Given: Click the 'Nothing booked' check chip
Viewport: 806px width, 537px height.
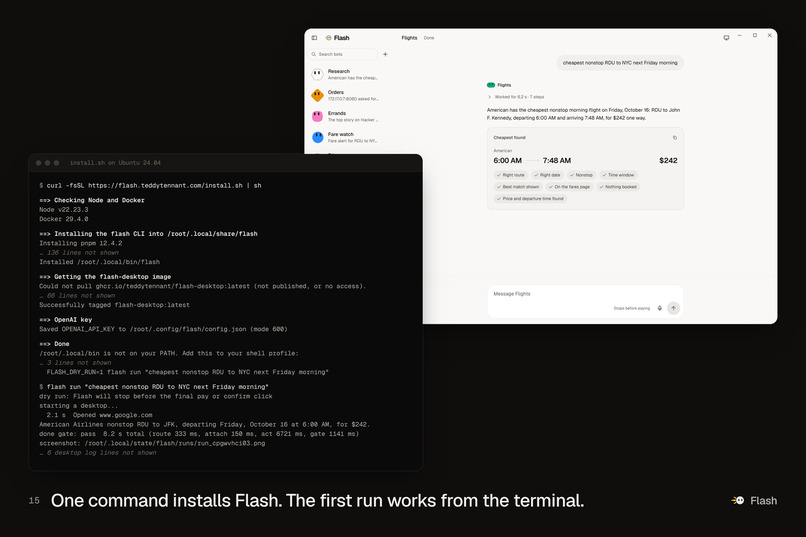Looking at the screenshot, I should pos(618,187).
